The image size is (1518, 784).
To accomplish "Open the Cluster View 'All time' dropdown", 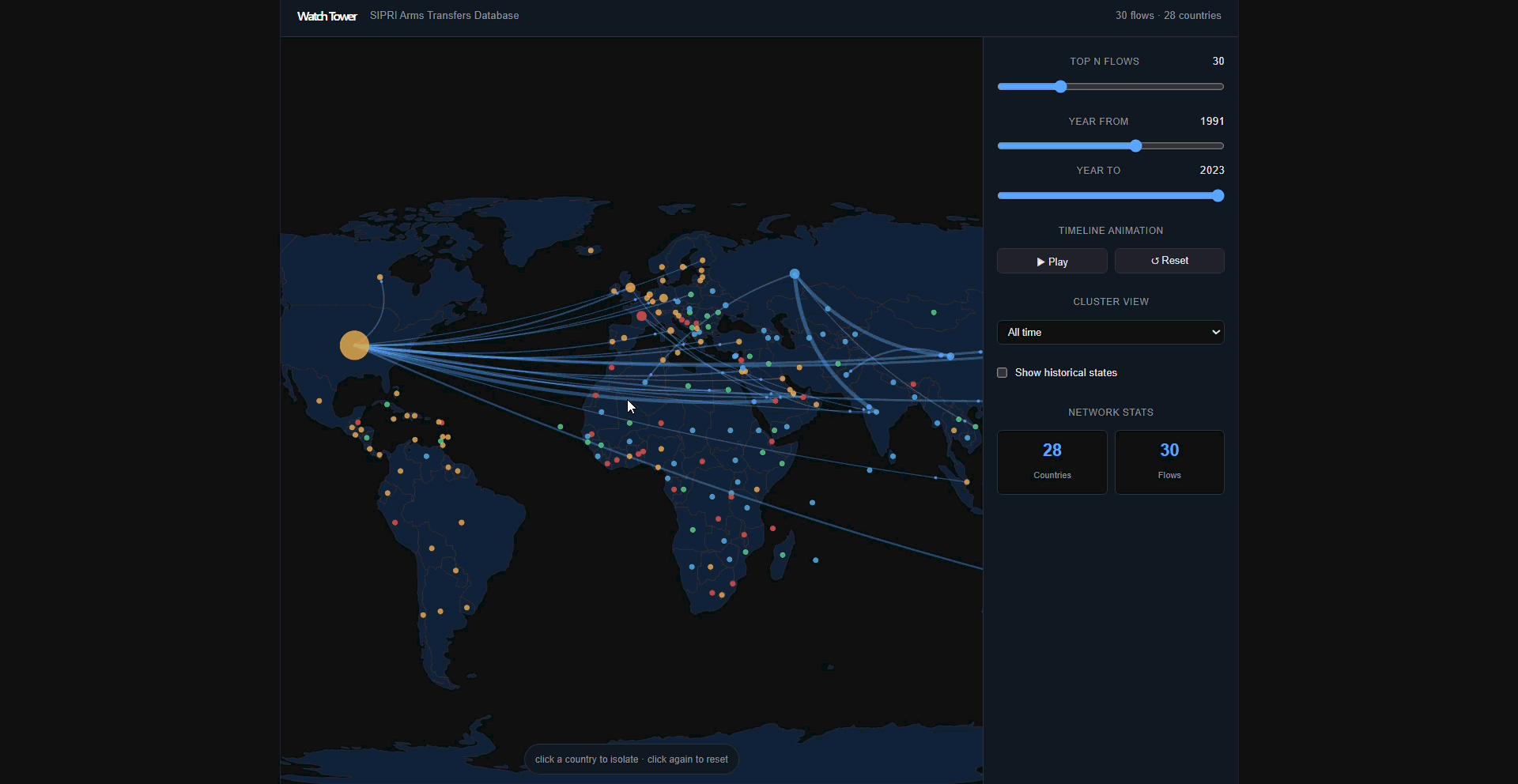I will click(x=1110, y=332).
